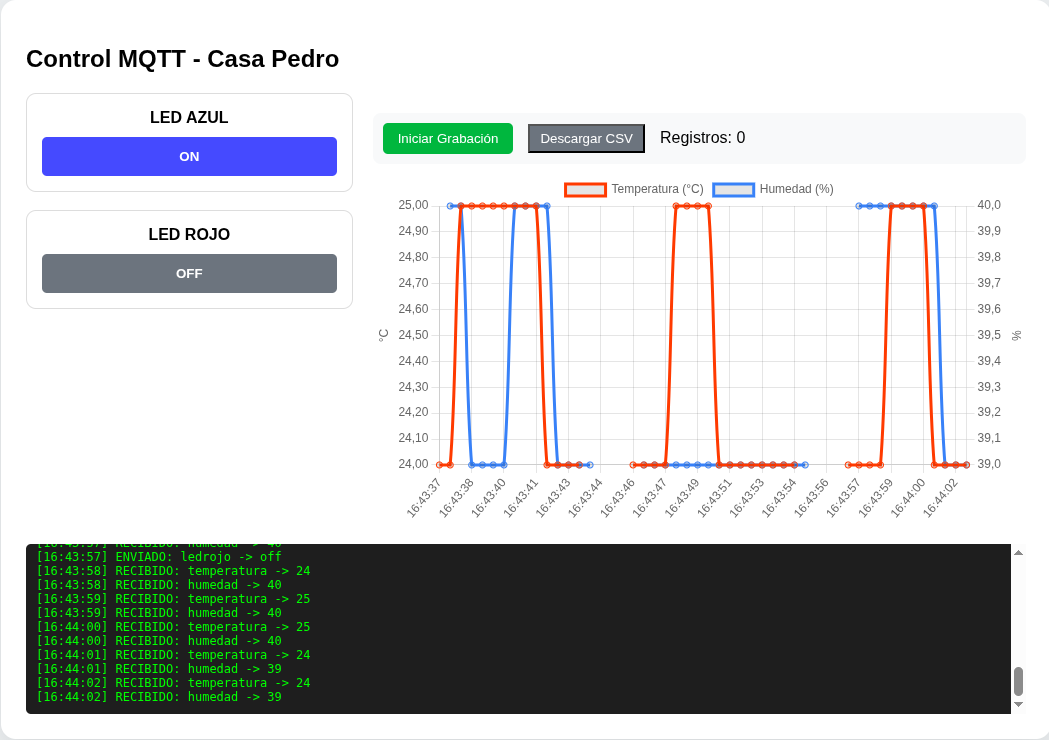Click log scrollbar down arrow
Viewport: 1049px width, 740px height.
(1018, 705)
